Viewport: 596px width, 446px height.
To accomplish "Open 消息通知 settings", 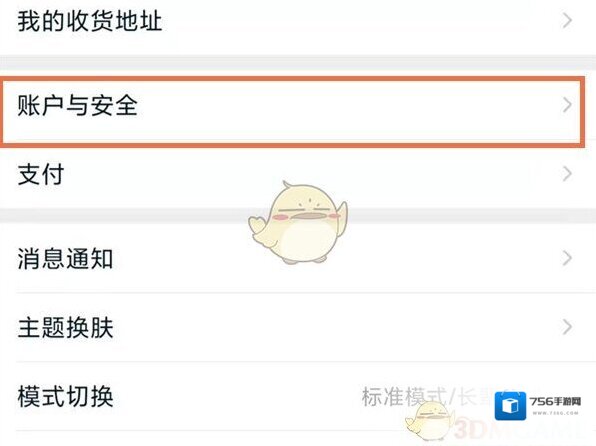I will click(298, 259).
